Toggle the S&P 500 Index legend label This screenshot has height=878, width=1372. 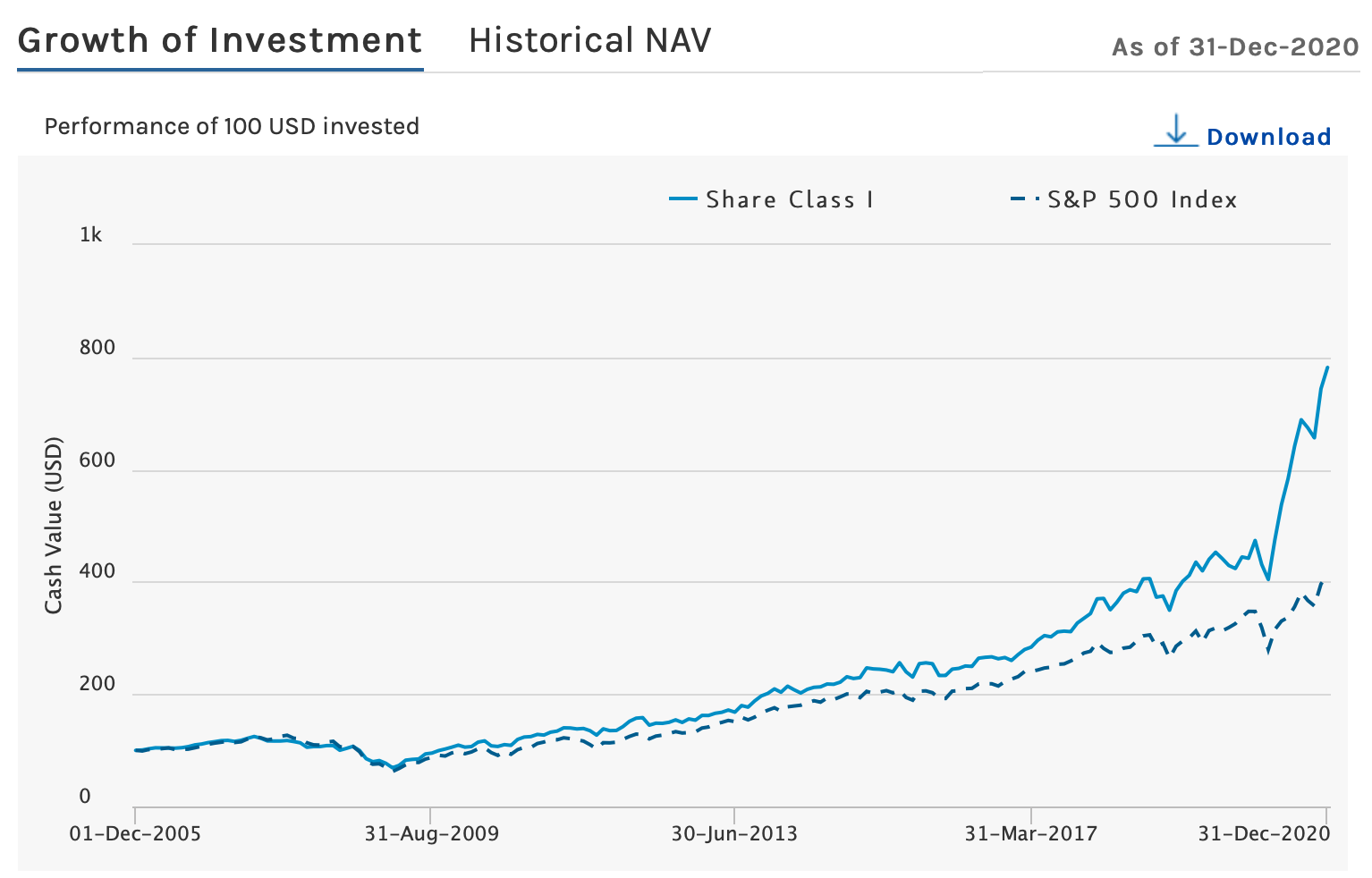1142,199
